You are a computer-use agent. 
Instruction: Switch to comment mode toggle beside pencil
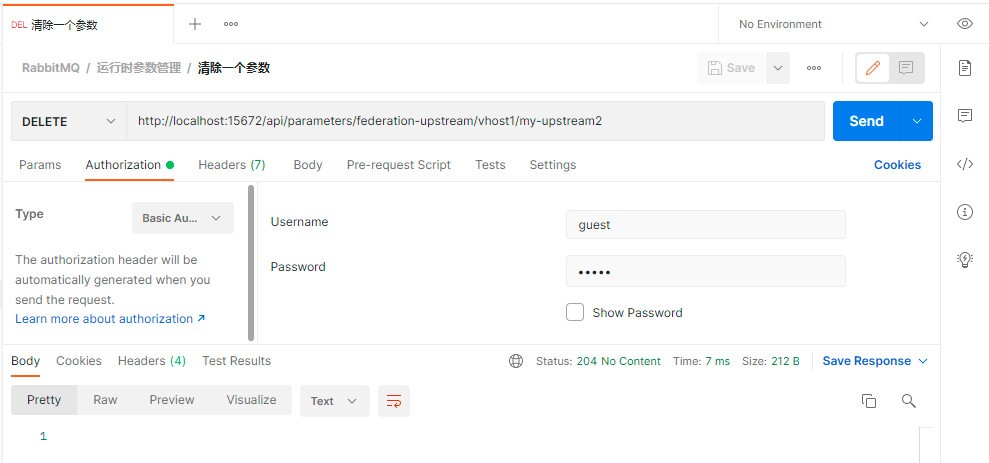[x=906, y=68]
